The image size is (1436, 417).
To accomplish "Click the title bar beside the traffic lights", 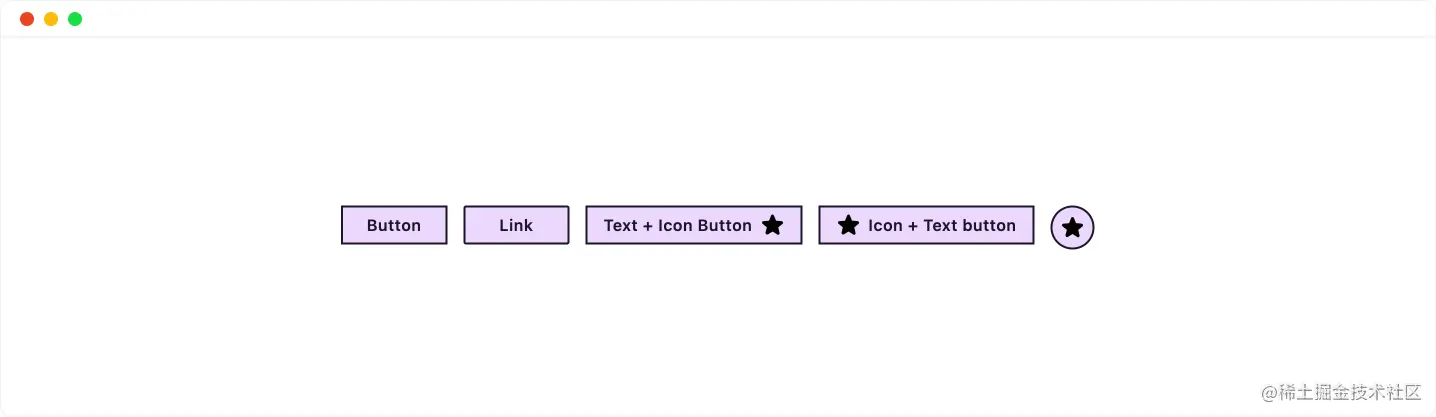I will tap(700, 19).
